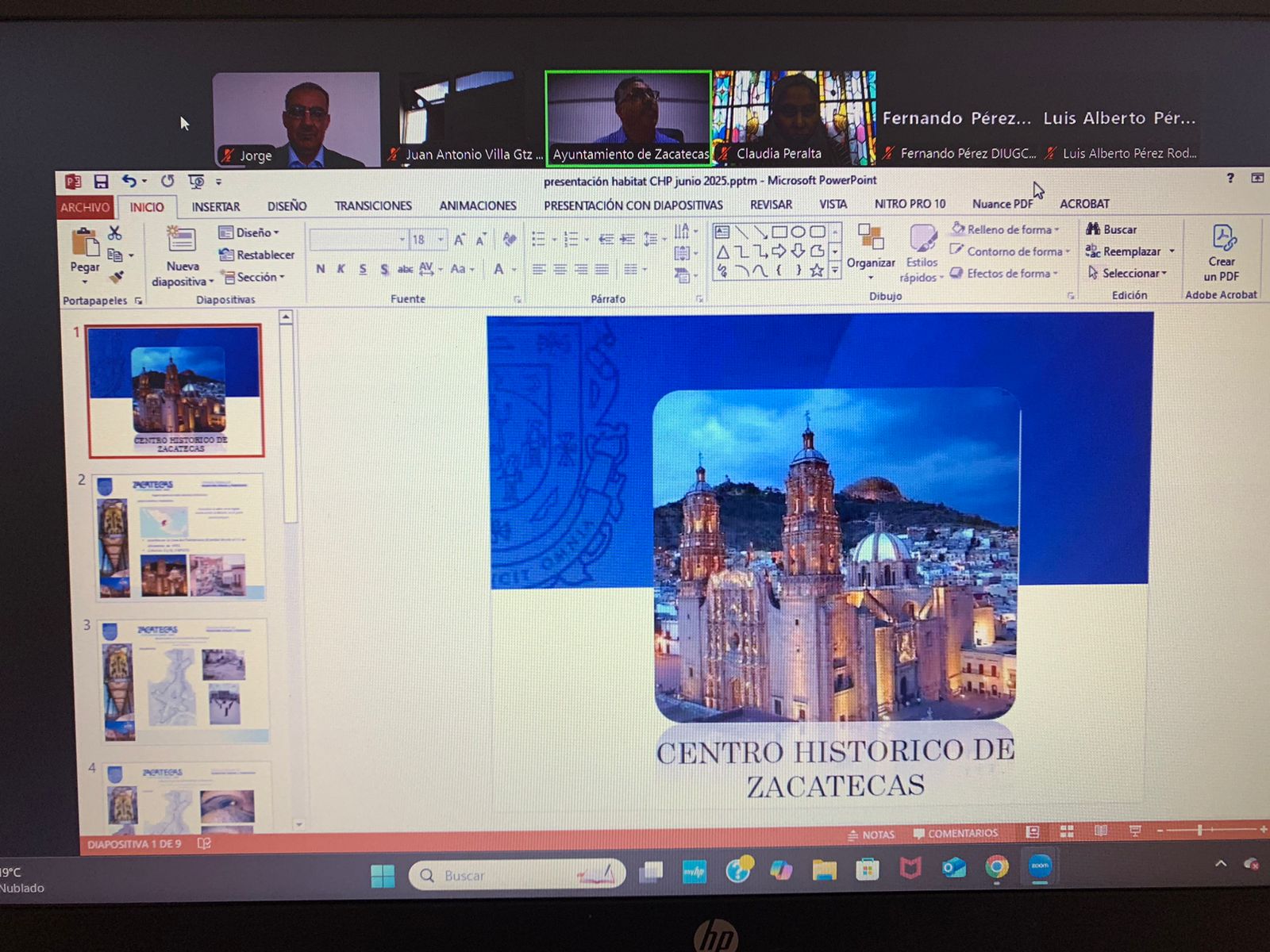This screenshot has width=1270, height=952.
Task: Click the Restablecer button
Action: (x=257, y=255)
